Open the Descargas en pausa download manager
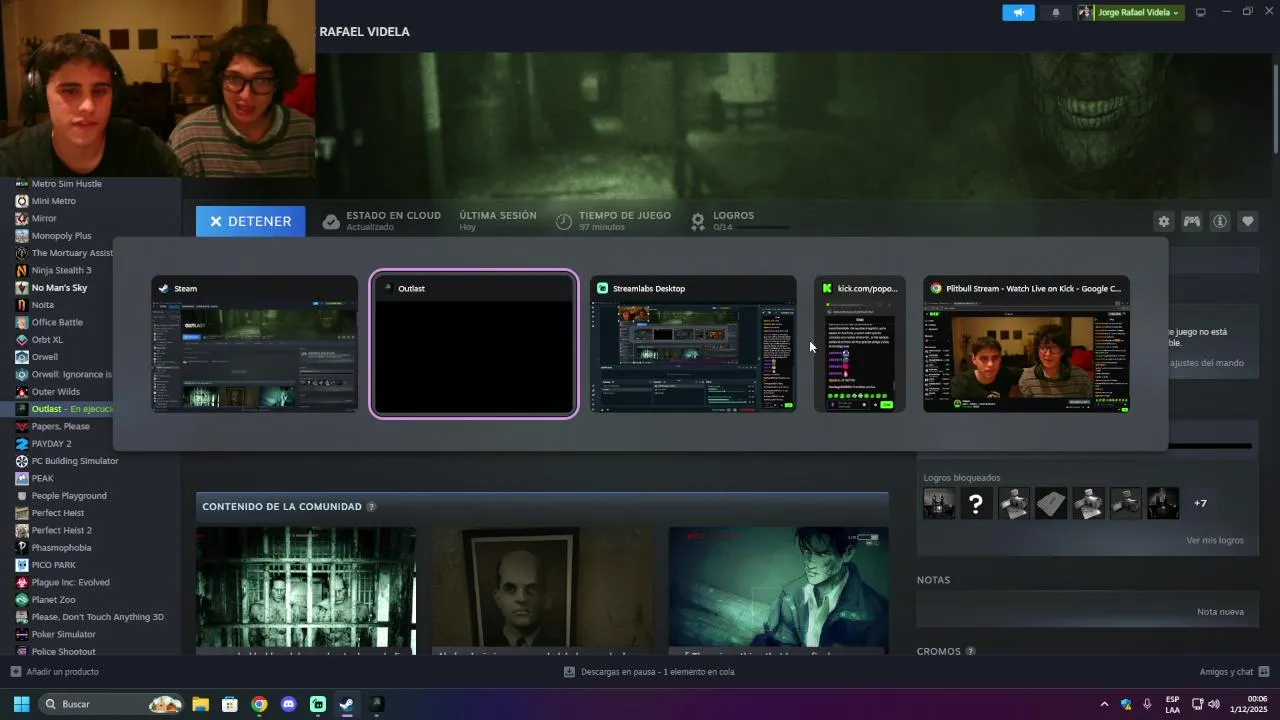Image resolution: width=1280 pixels, height=720 pixels. [649, 672]
